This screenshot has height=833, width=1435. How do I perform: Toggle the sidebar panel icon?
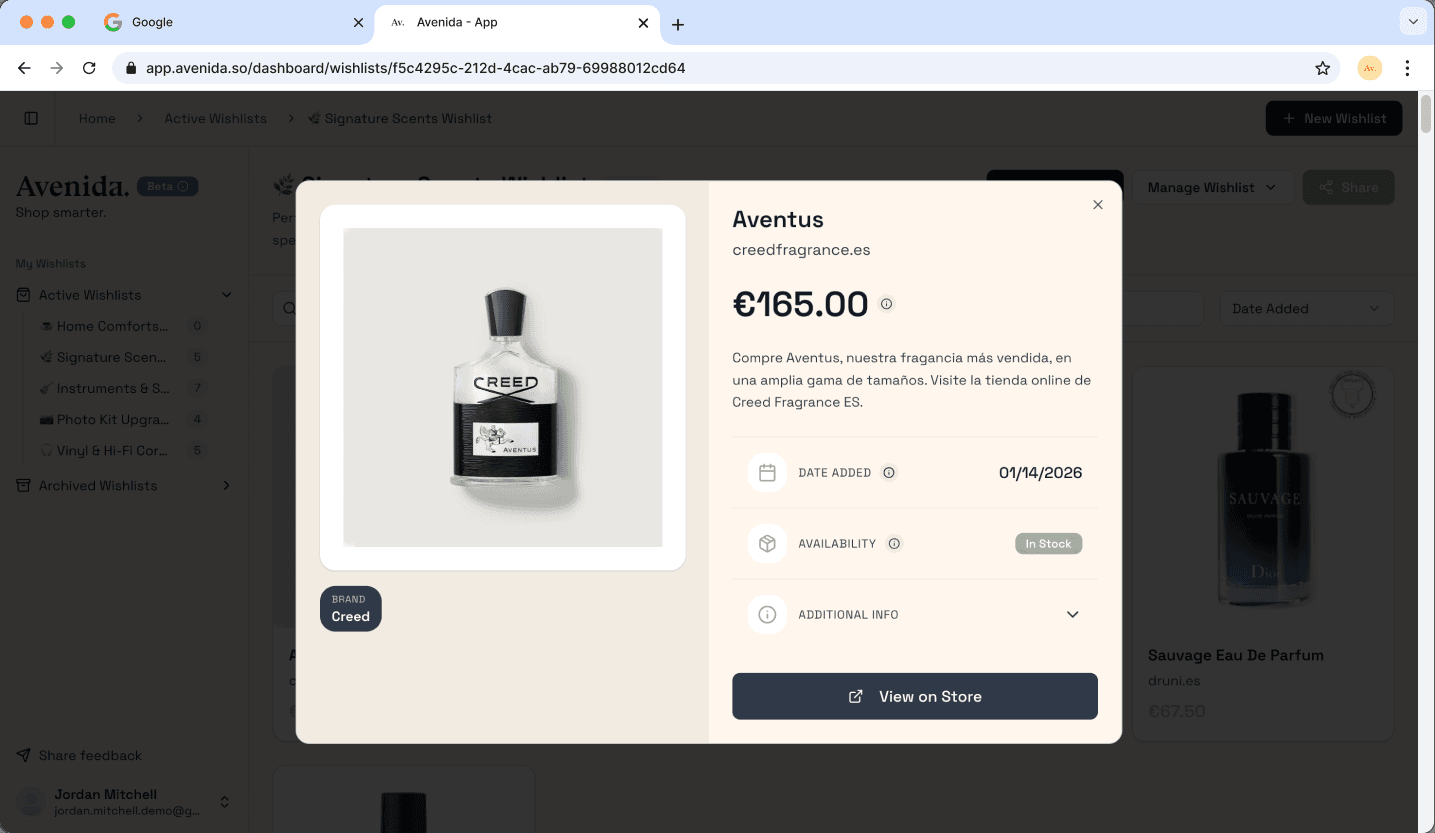pos(31,118)
